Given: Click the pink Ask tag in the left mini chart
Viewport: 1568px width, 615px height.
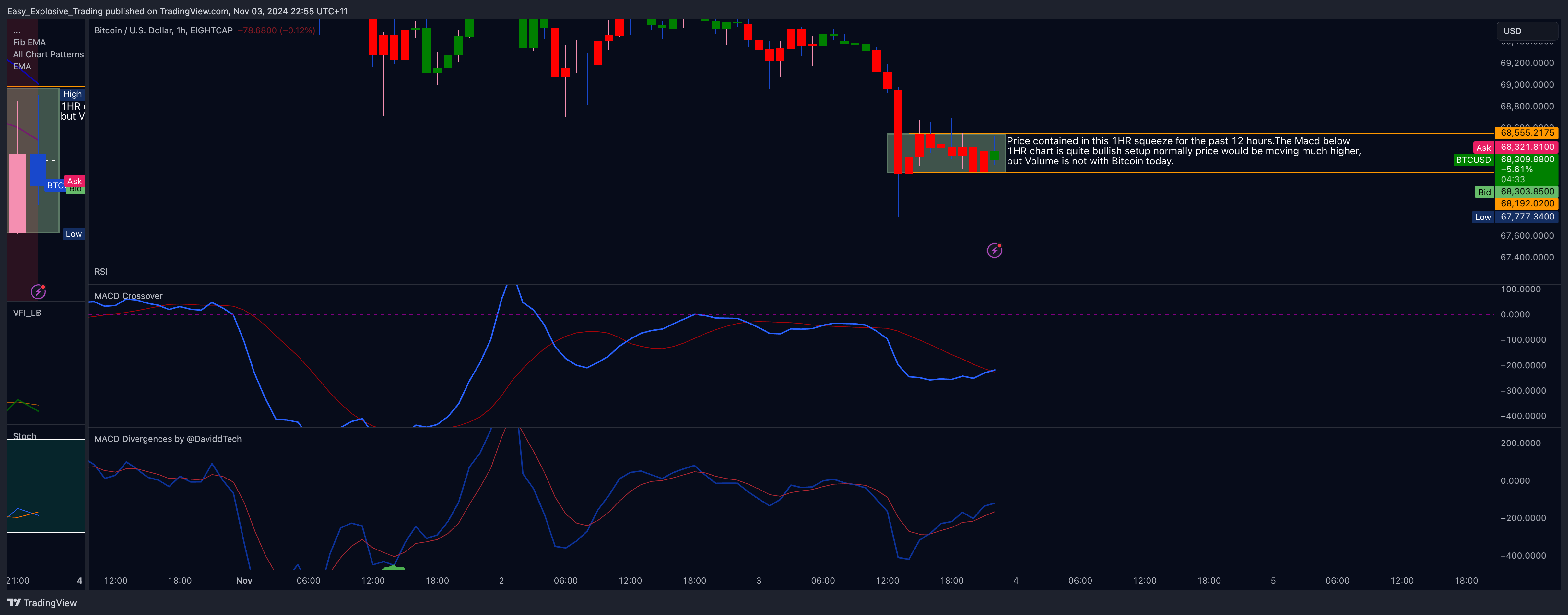Looking at the screenshot, I should [x=74, y=181].
